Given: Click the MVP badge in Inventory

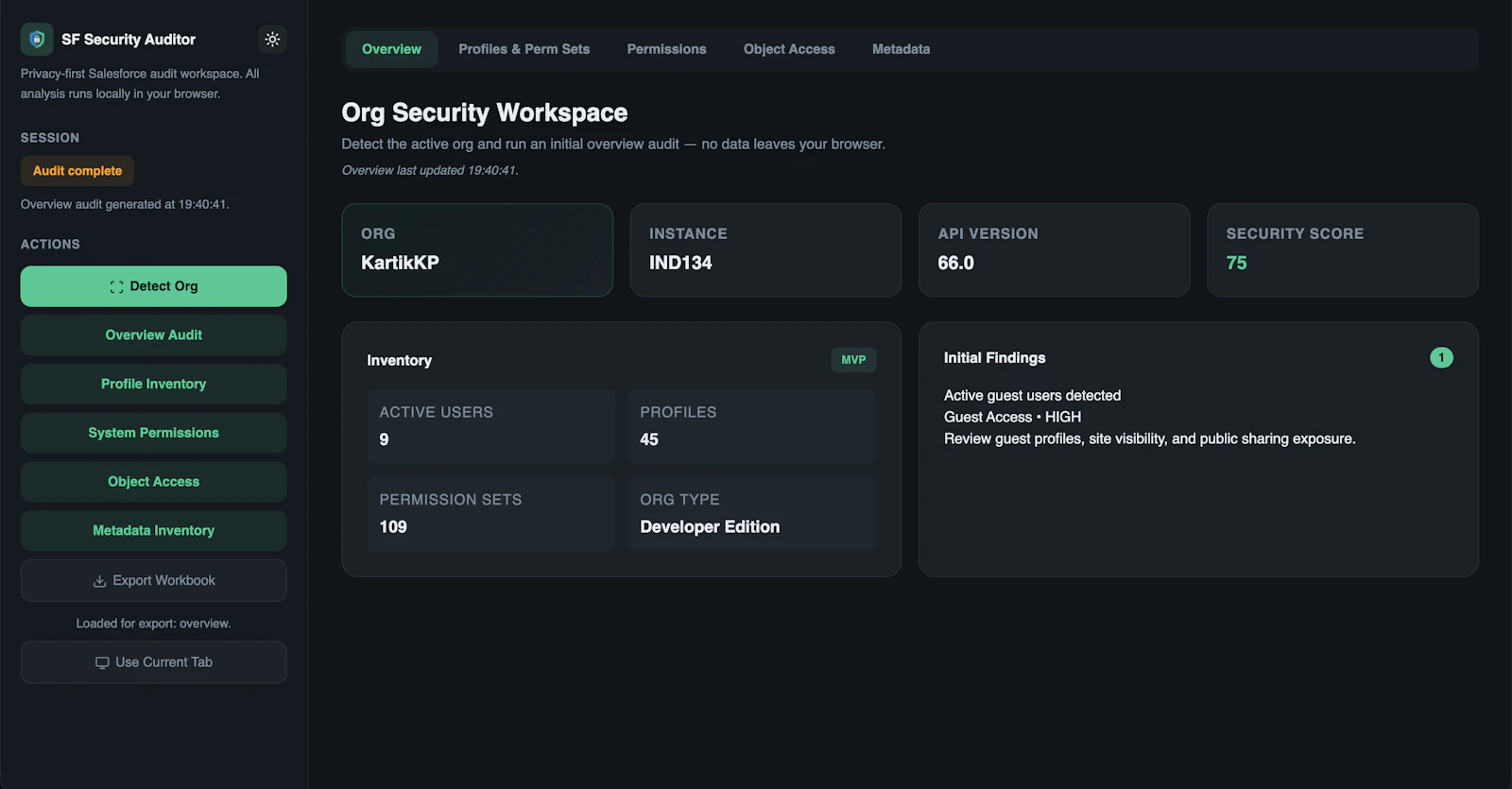Looking at the screenshot, I should tap(853, 360).
